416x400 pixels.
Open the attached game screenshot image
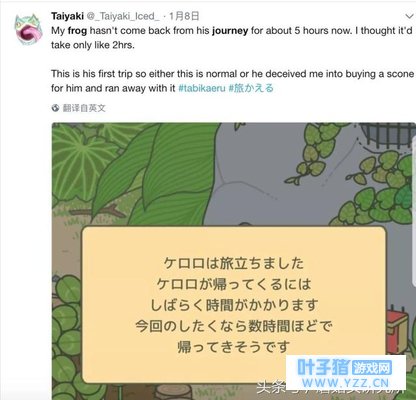234,261
